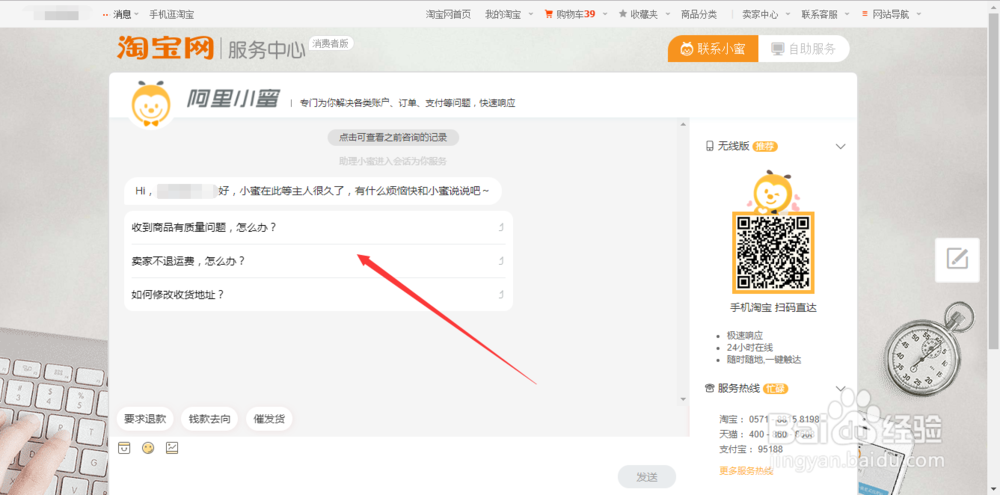Click the 推荐 tag next to 无线版

coord(765,147)
